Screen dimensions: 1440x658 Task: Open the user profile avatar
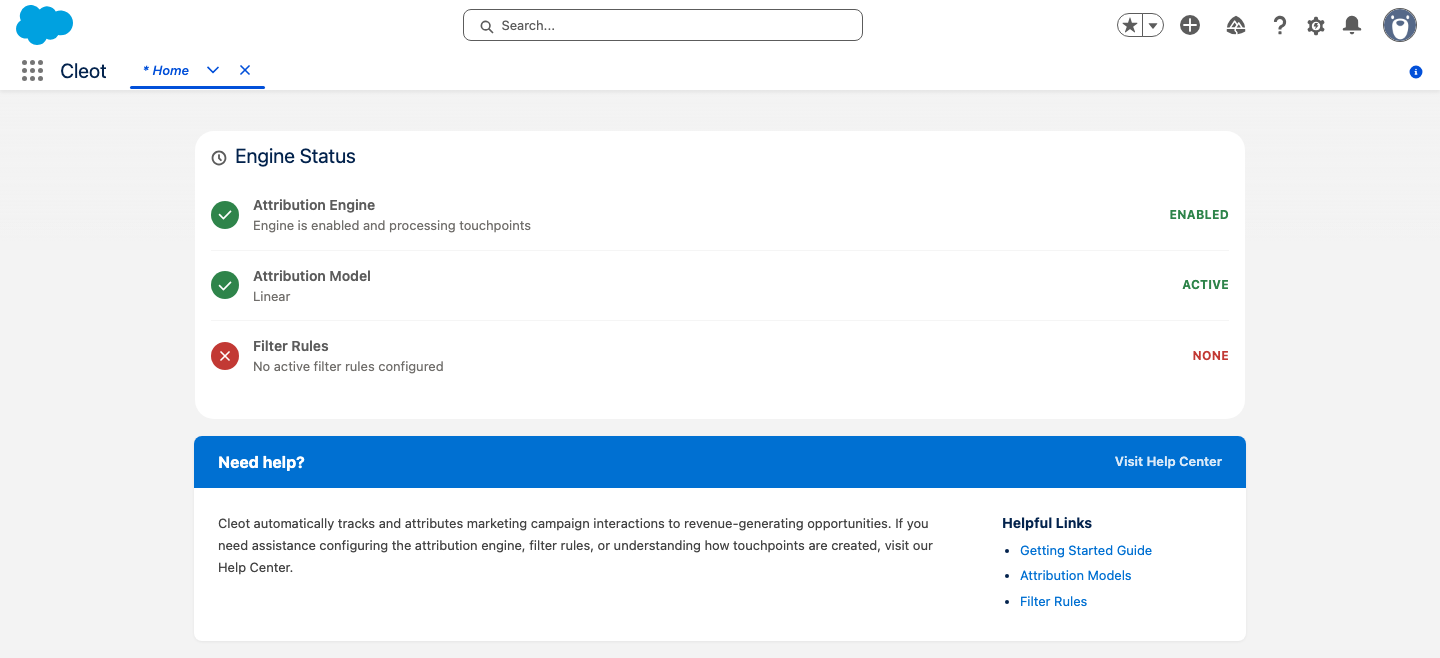click(x=1400, y=26)
